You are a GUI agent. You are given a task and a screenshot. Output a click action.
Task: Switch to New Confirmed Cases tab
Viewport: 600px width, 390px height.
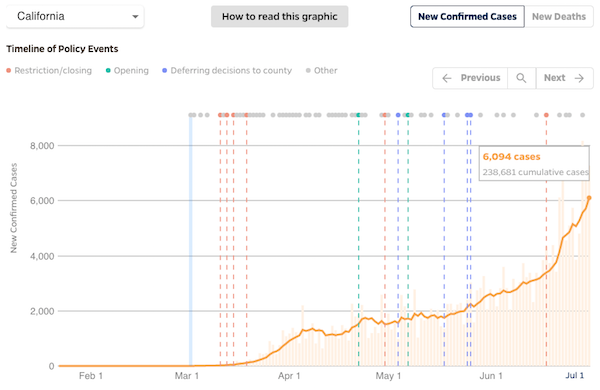pyautogui.click(x=467, y=16)
